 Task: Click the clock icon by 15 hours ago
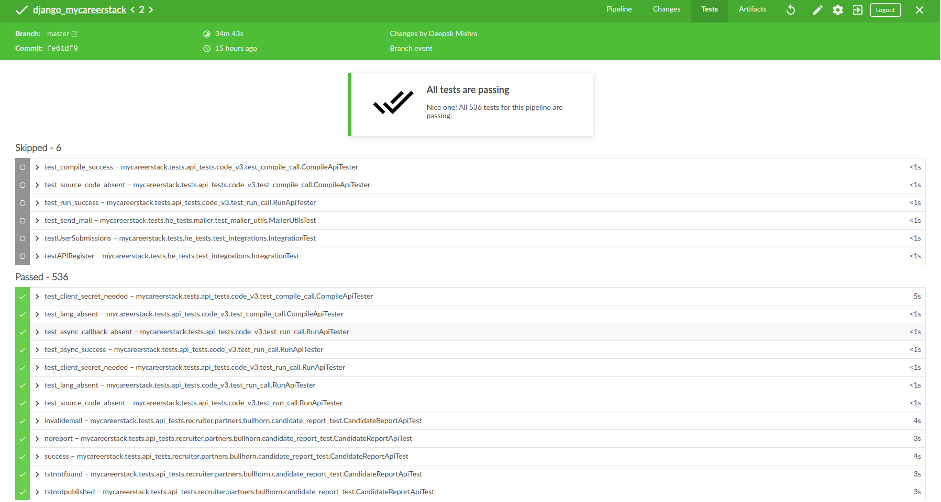click(x=207, y=49)
